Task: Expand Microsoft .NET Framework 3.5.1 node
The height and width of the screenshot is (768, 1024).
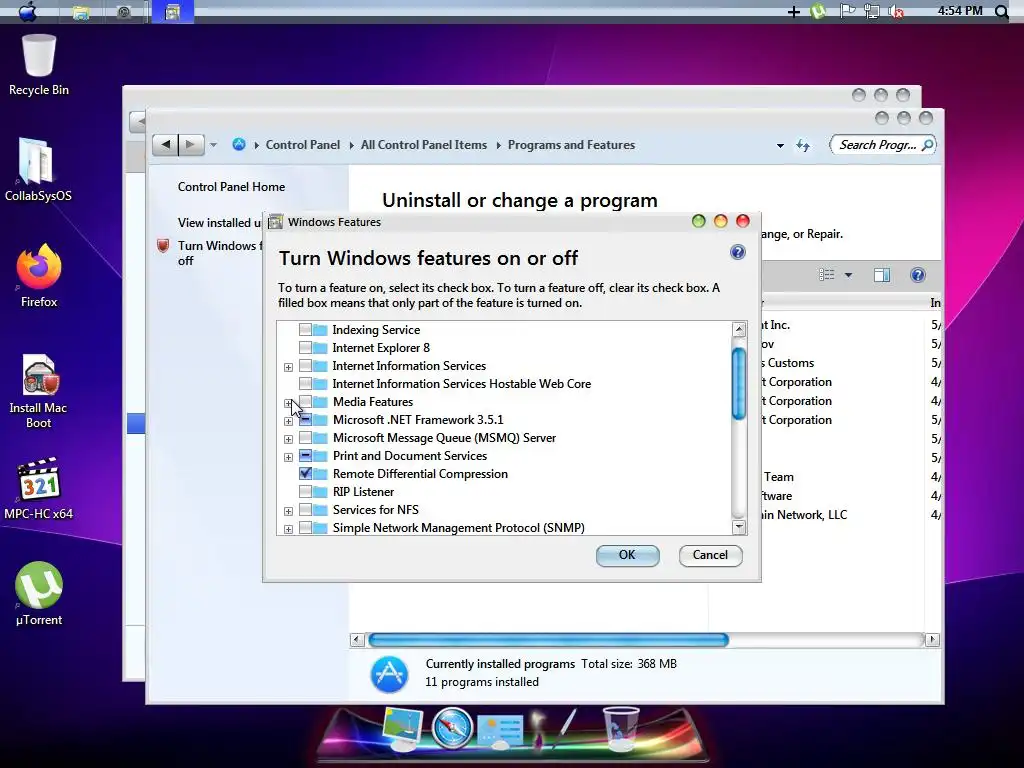Action: click(288, 421)
